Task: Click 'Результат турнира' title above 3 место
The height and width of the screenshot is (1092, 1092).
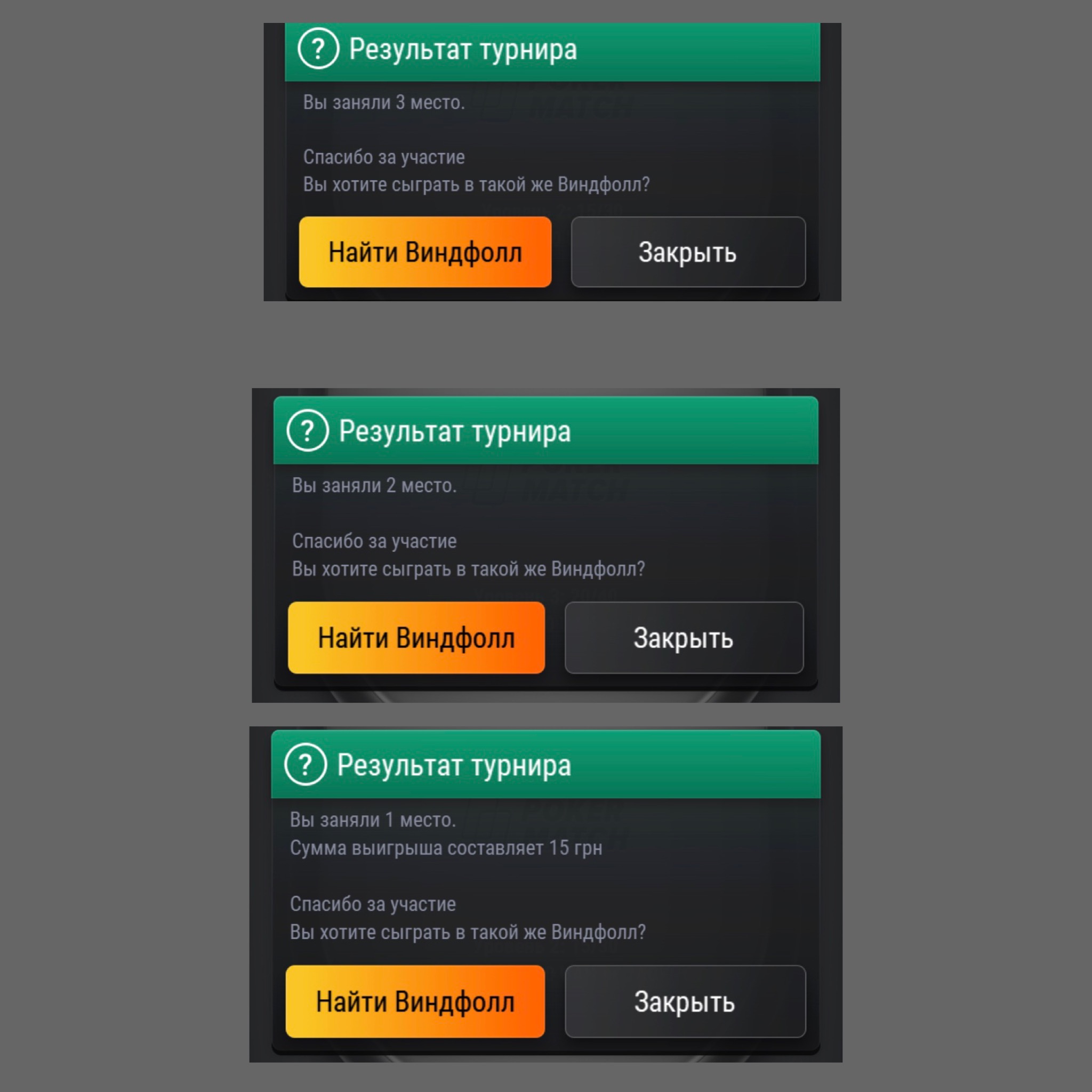Action: [463, 49]
